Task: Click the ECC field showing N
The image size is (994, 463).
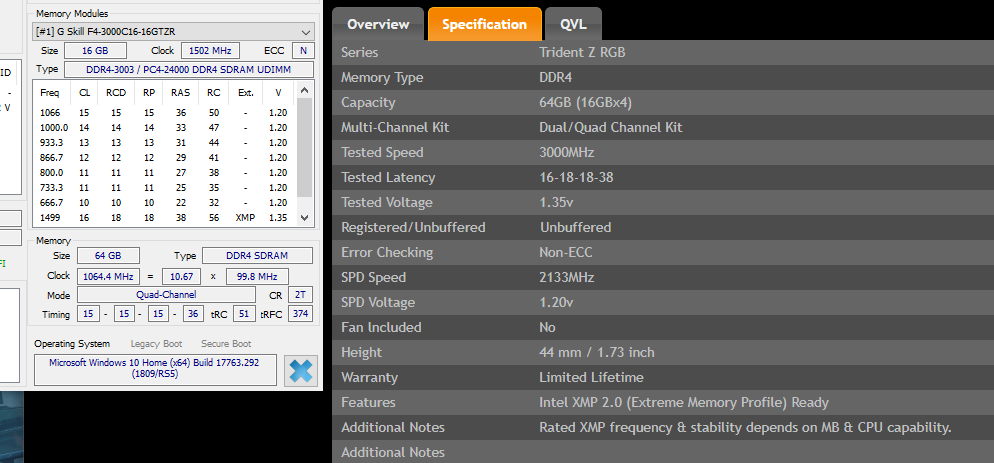Action: [303, 51]
